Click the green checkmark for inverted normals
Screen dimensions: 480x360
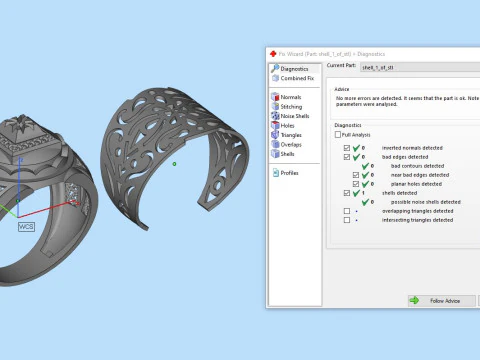tap(356, 148)
